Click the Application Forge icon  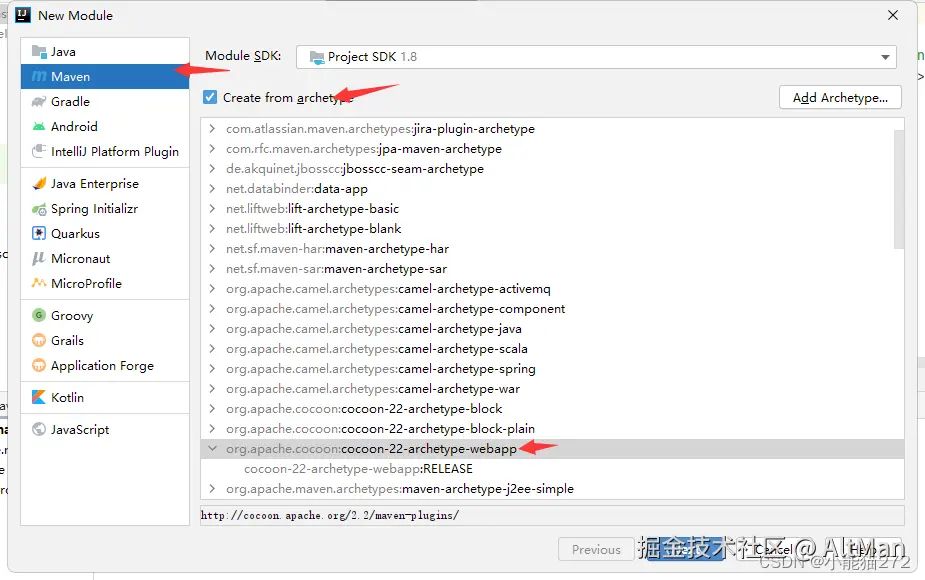coord(39,365)
